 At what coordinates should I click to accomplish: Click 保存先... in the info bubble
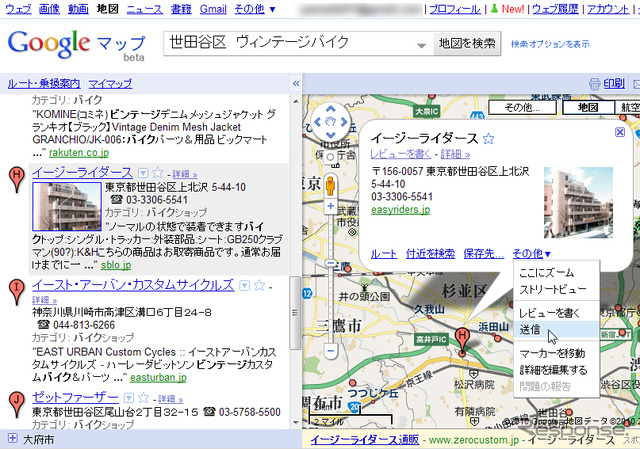point(484,254)
